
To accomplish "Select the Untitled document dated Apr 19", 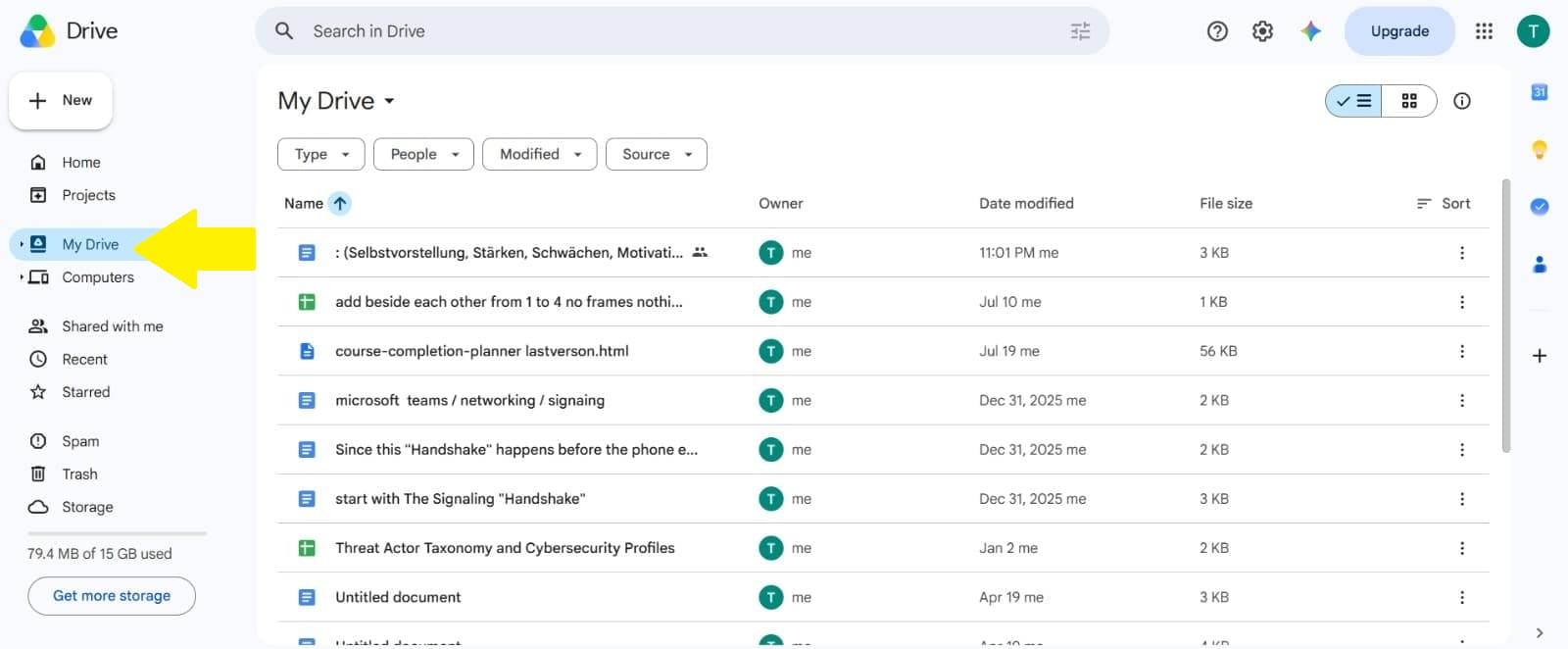I will 883,597.
